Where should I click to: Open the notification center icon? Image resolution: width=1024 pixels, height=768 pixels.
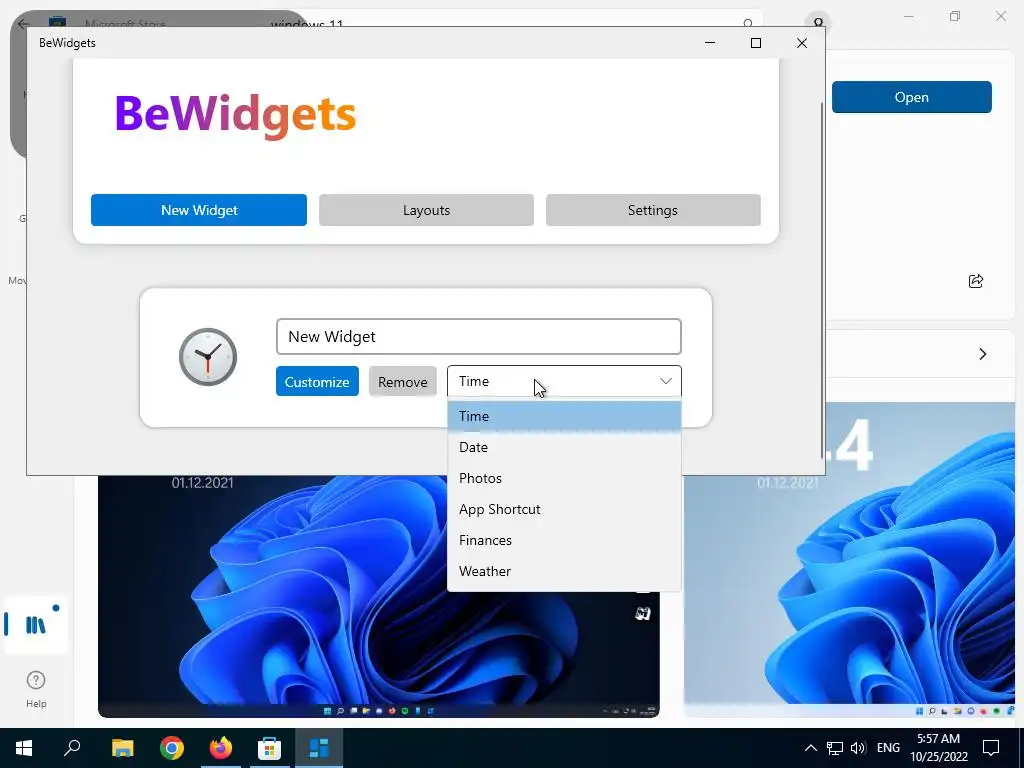coord(991,748)
